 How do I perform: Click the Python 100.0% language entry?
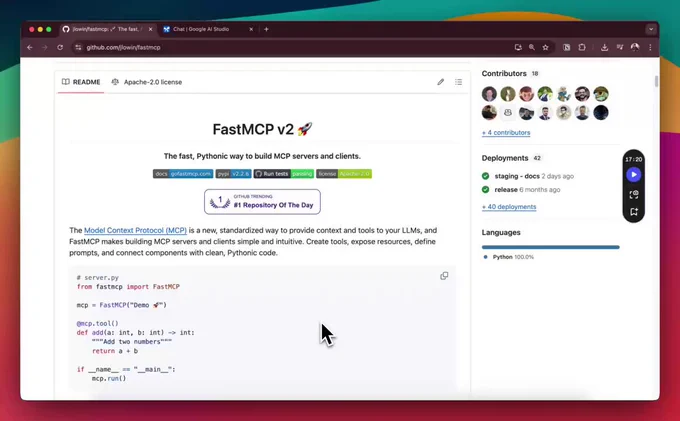point(509,257)
